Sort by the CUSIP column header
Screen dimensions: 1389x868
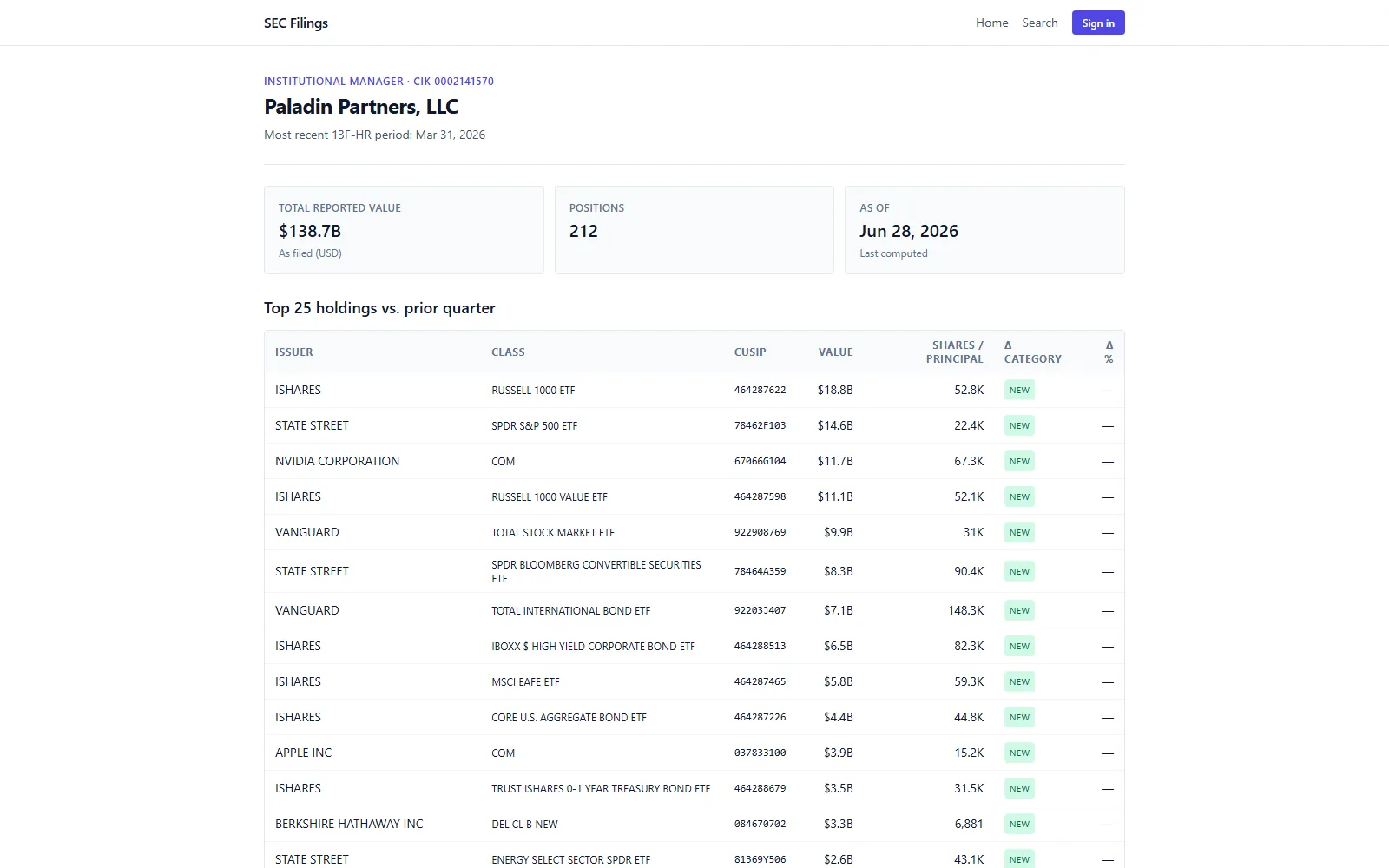(750, 352)
